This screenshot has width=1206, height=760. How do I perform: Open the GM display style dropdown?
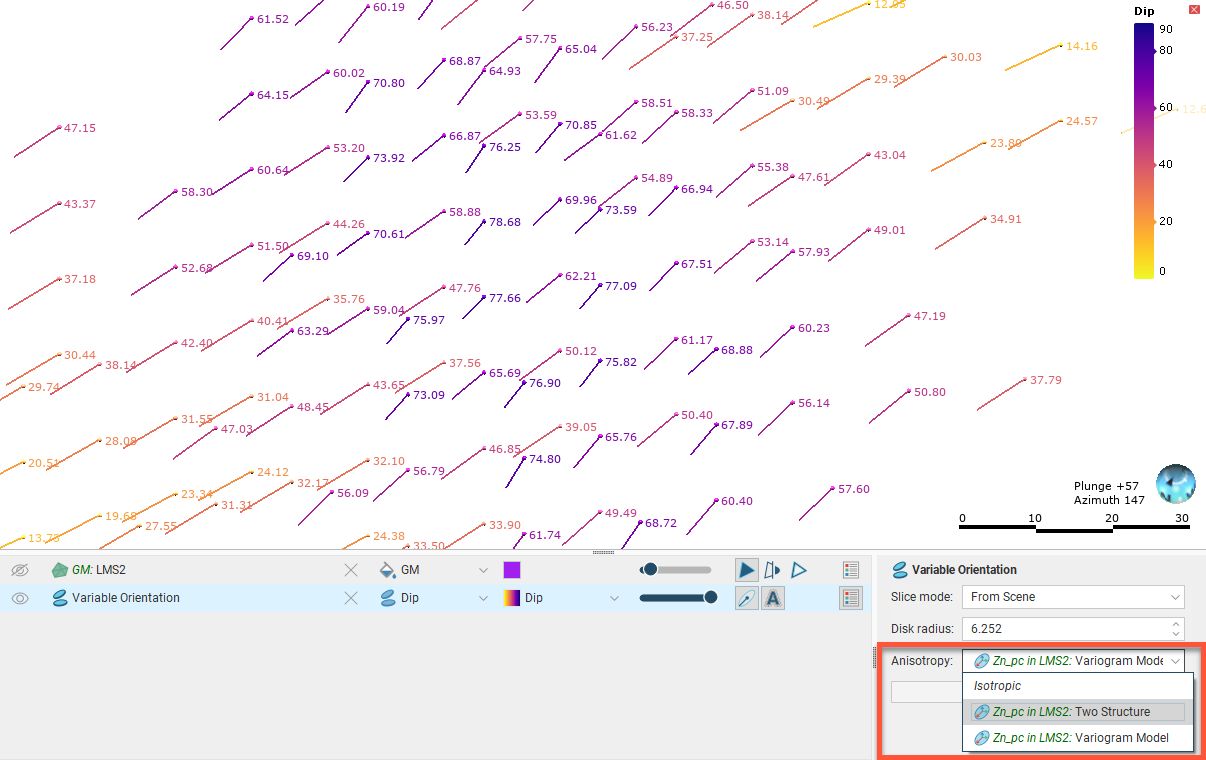coord(484,570)
